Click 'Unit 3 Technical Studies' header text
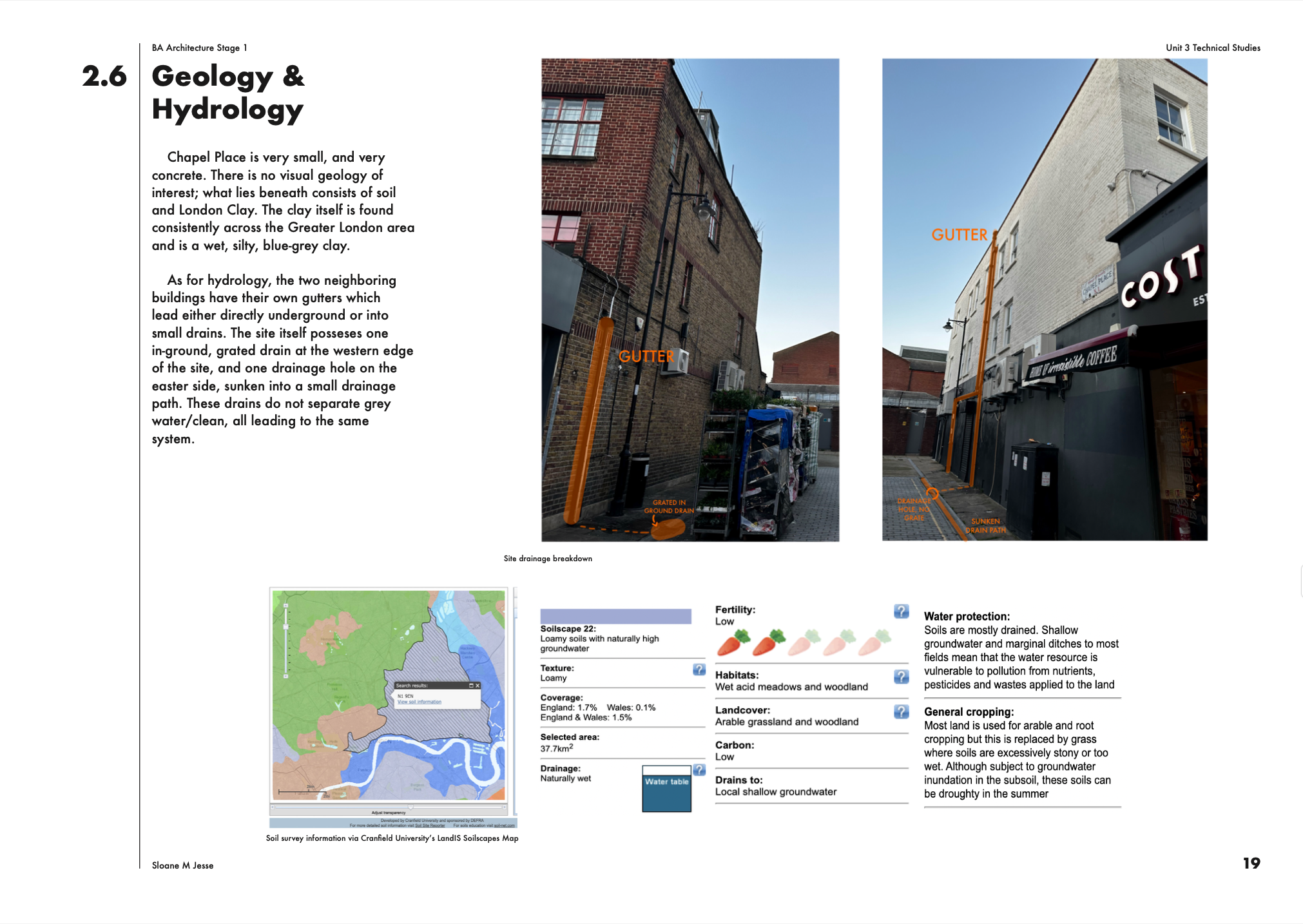Viewport: 1303px width, 924px height. [1213, 48]
